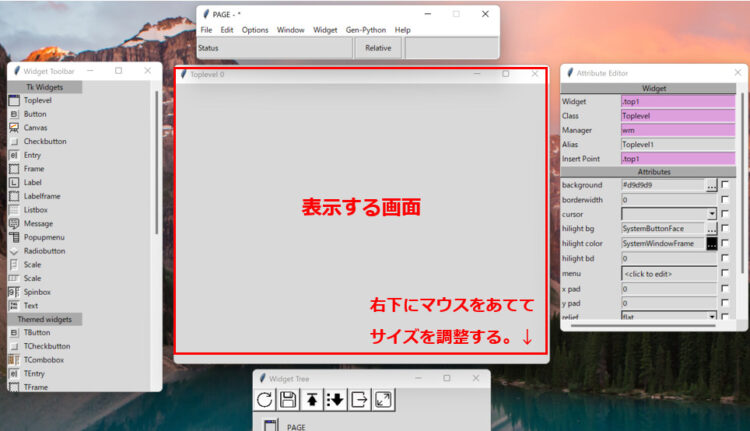Open the cursor dropdown arrow
The image size is (750, 431).
[712, 214]
